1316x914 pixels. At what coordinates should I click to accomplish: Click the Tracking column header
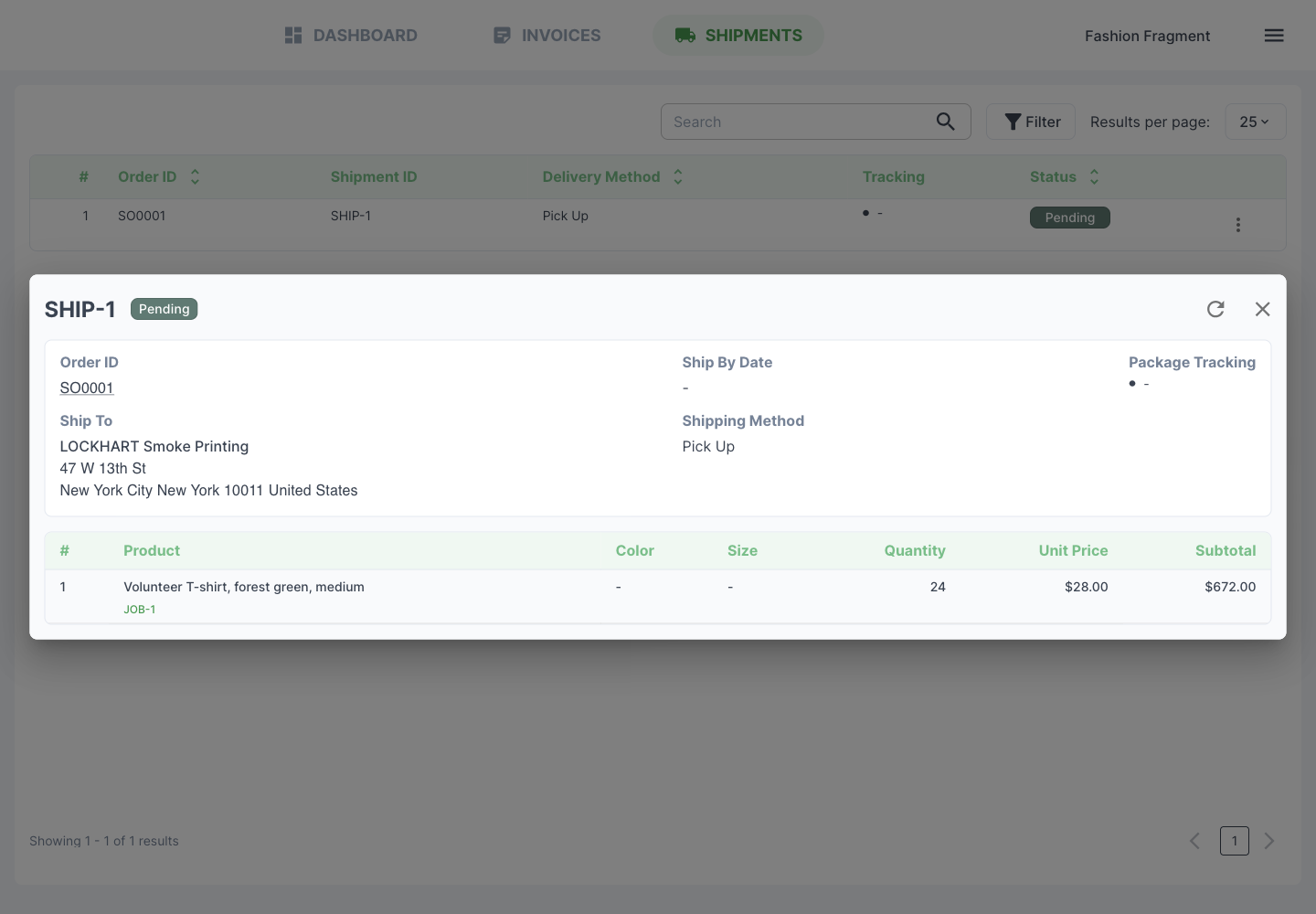894,177
